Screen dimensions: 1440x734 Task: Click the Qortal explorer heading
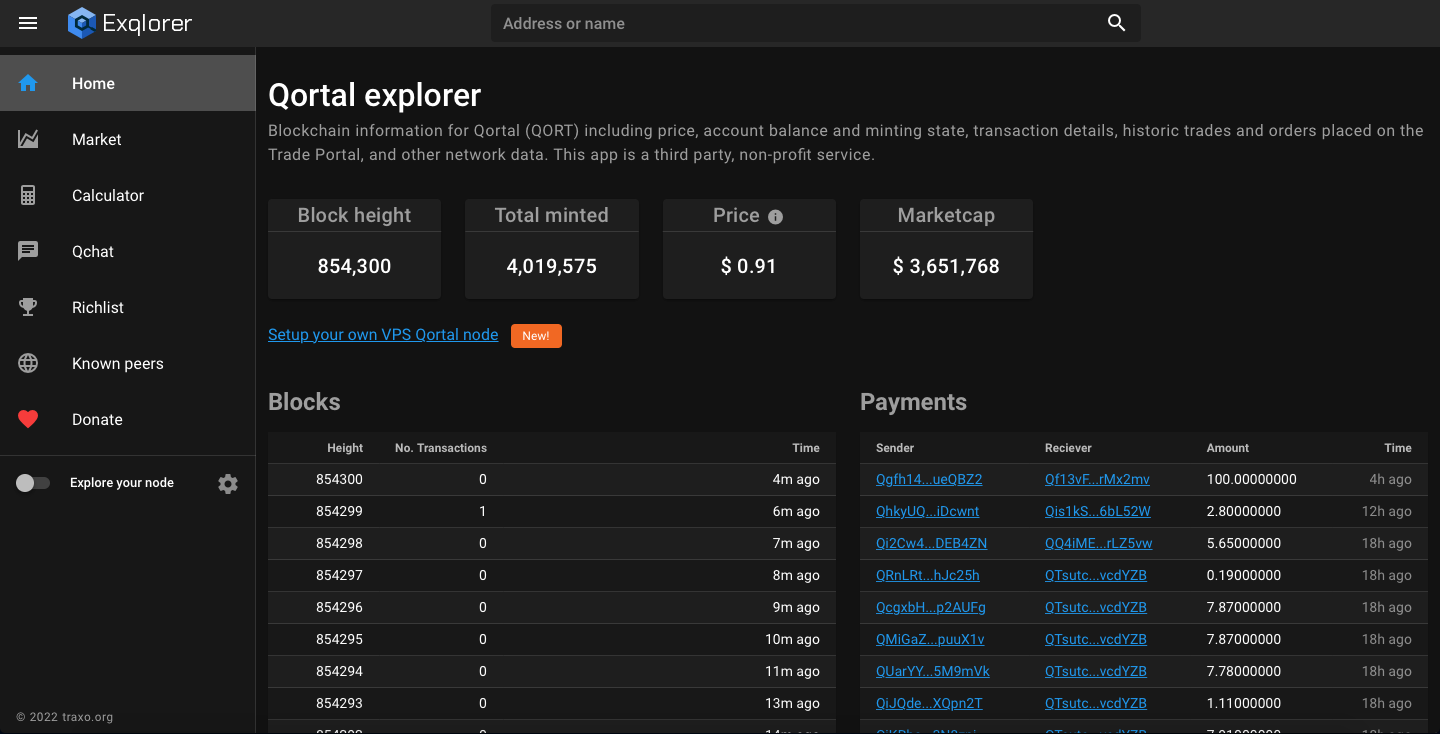click(375, 95)
